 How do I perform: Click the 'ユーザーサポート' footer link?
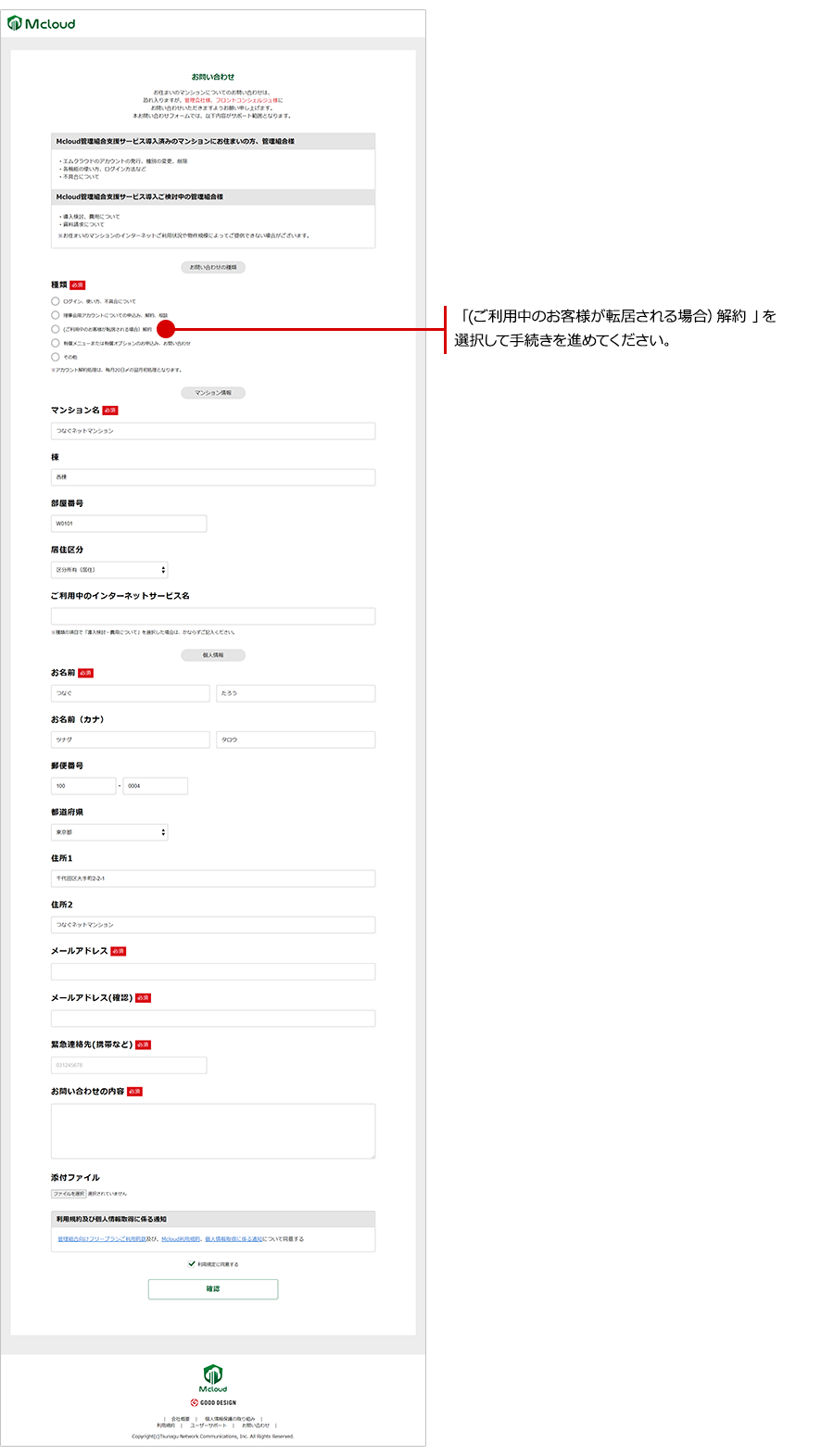208,1425
